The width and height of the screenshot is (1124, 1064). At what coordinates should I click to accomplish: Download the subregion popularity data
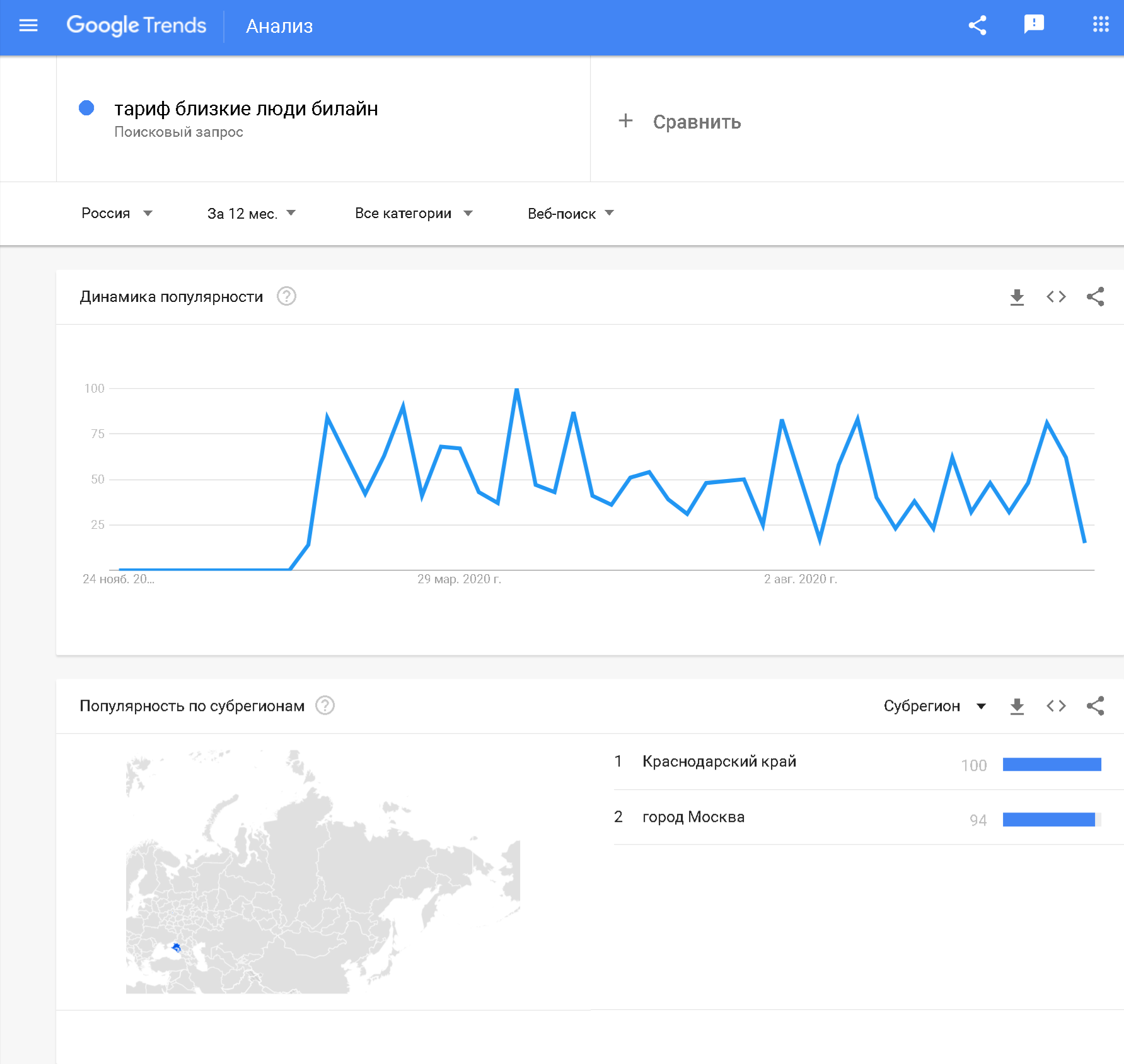click(1017, 706)
